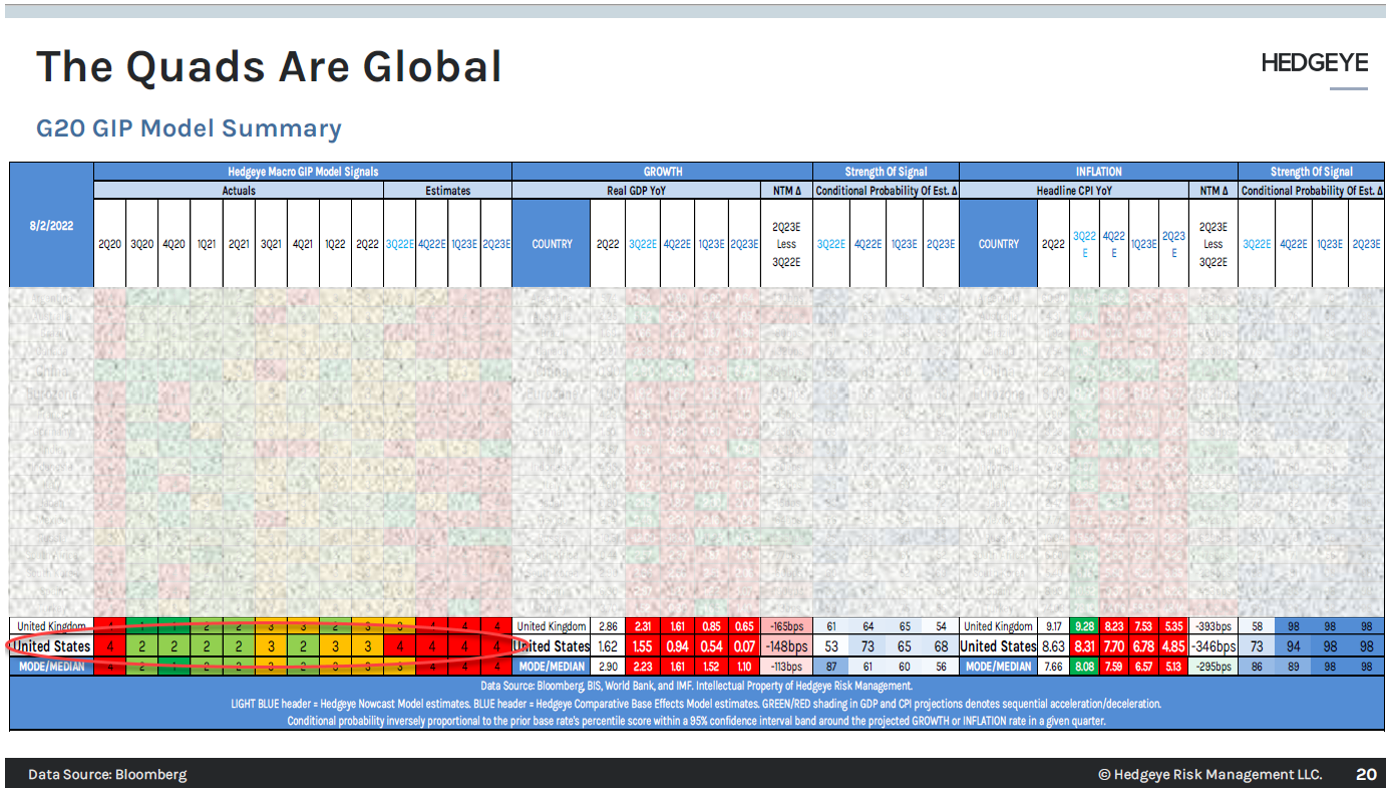This screenshot has height=792, width=1390.
Task: Click the 'Strength Of Signal' header
Action: click(x=885, y=171)
